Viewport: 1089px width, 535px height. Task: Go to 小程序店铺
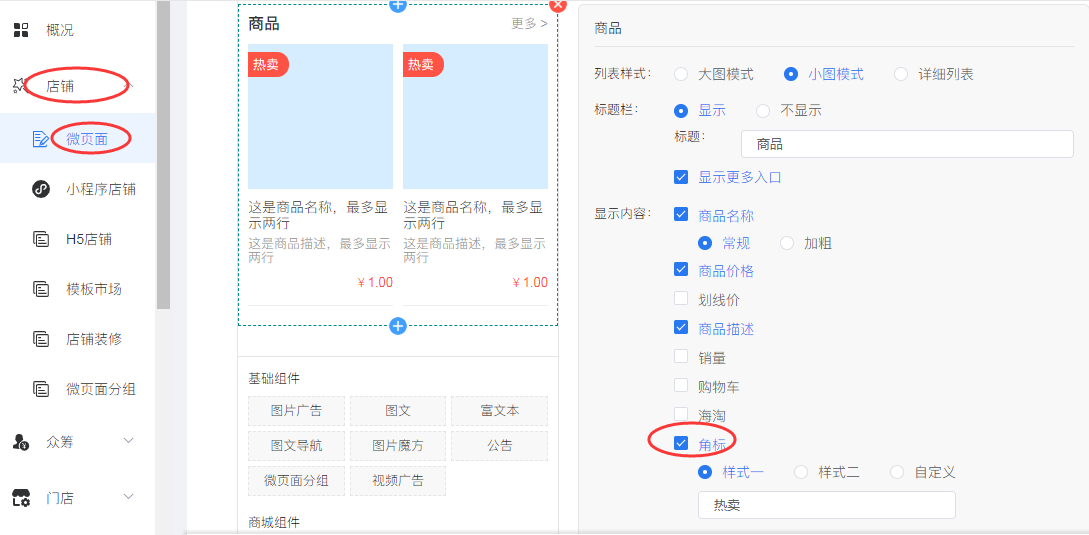[x=101, y=189]
